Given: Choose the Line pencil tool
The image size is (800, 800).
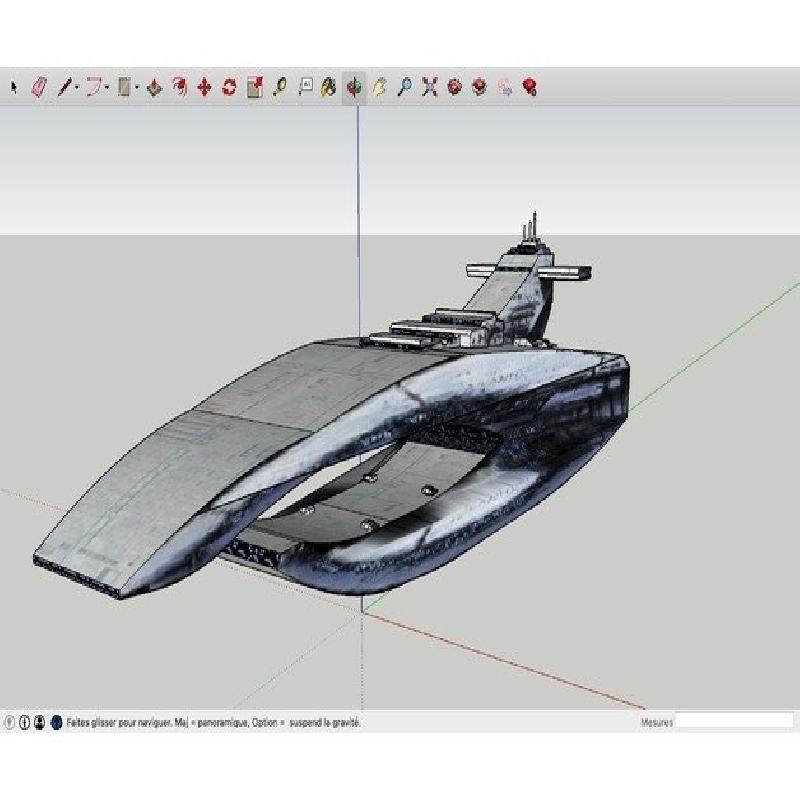Looking at the screenshot, I should tap(64, 87).
